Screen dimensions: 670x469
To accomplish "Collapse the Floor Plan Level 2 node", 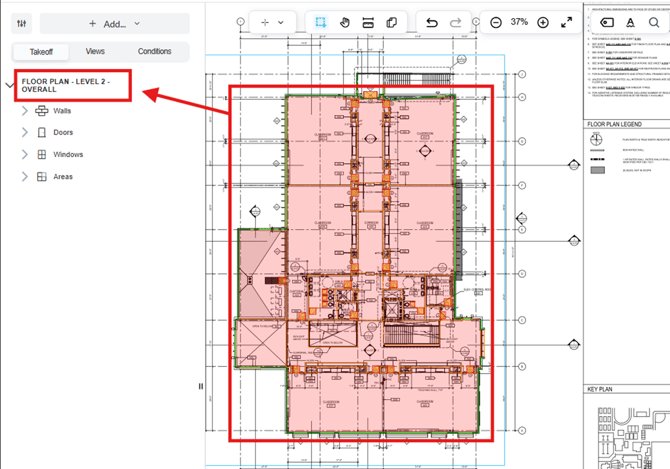I will click(10, 85).
